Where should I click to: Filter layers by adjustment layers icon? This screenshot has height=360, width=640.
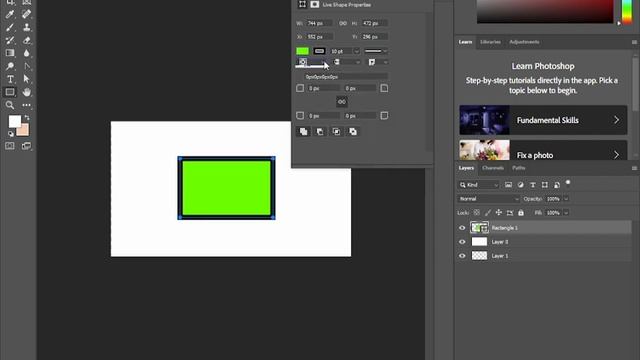point(520,185)
